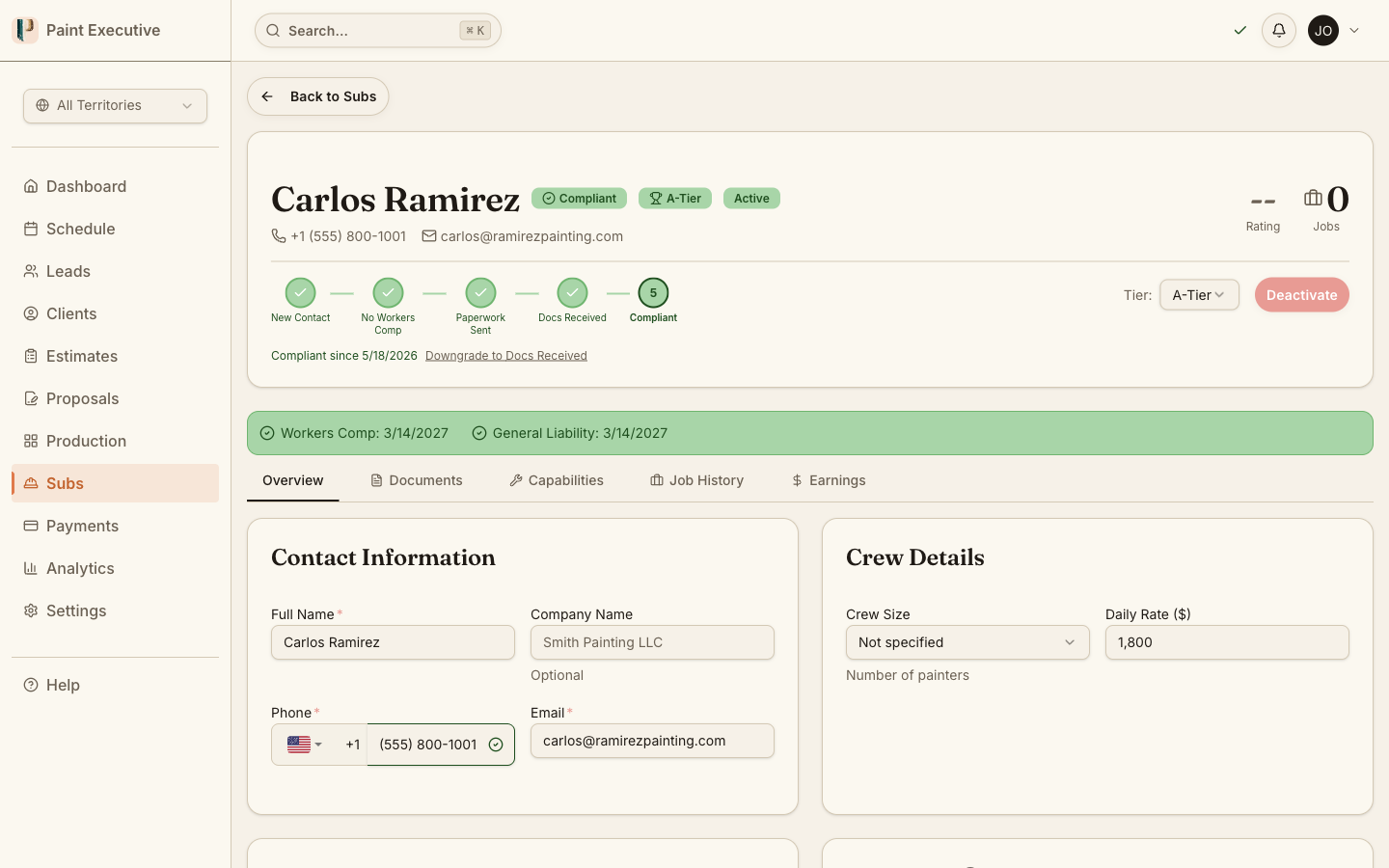Click the Production grid icon
The image size is (1389, 868).
31,441
